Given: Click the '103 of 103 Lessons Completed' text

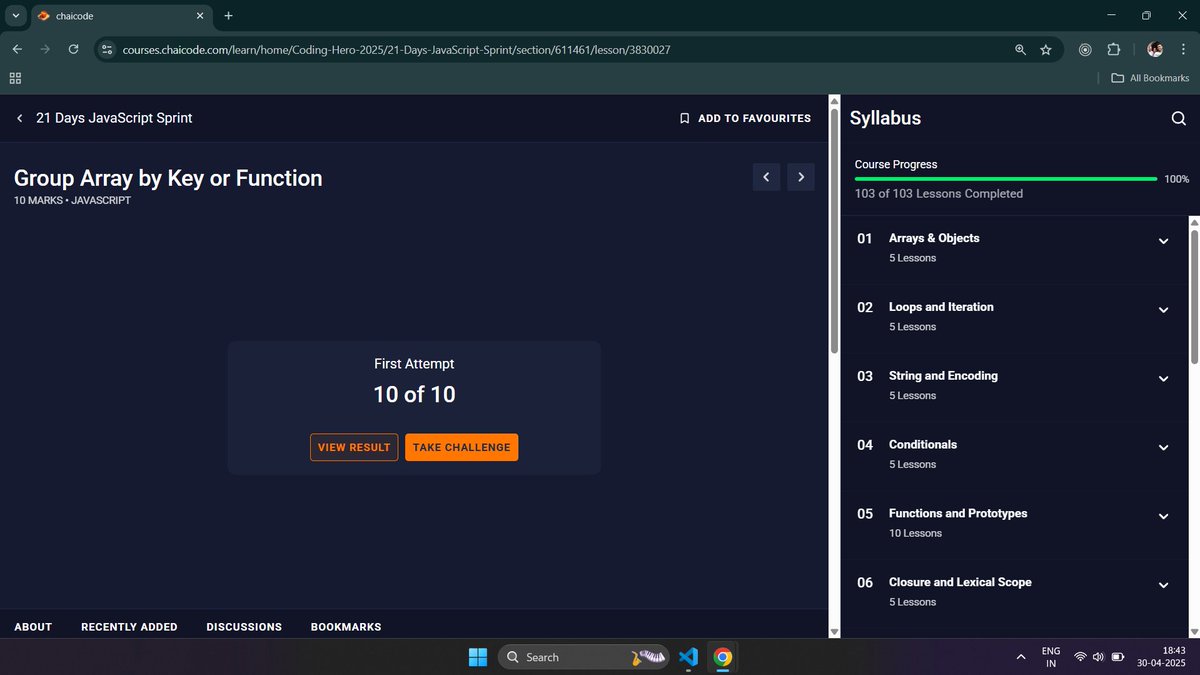Looking at the screenshot, I should [939, 194].
